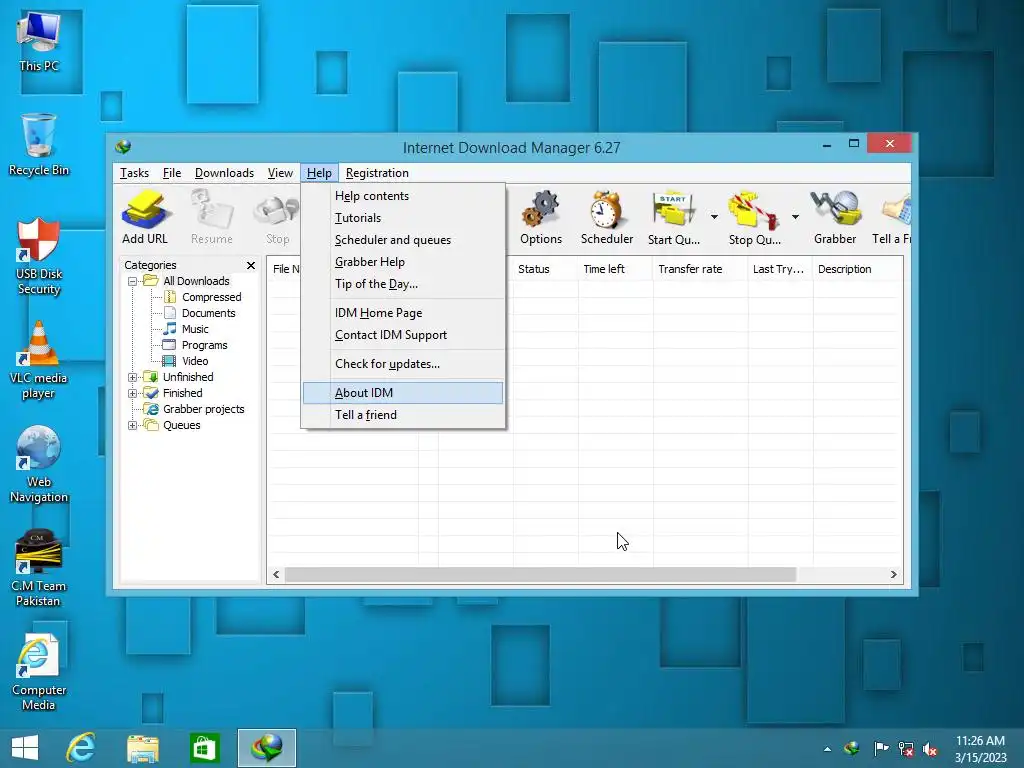The height and width of the screenshot is (768, 1024).
Task: Click the Add URL toolbar icon
Action: pos(144,217)
